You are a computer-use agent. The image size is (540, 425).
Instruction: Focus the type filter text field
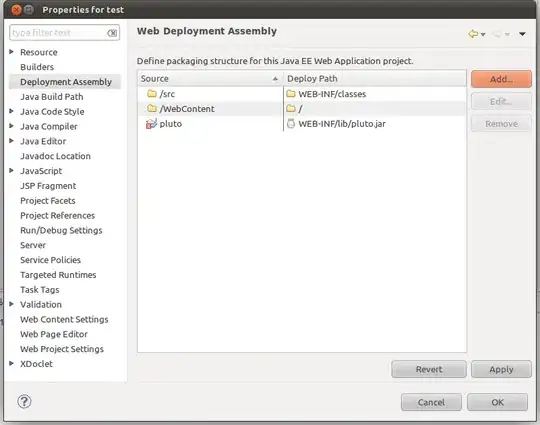58,33
